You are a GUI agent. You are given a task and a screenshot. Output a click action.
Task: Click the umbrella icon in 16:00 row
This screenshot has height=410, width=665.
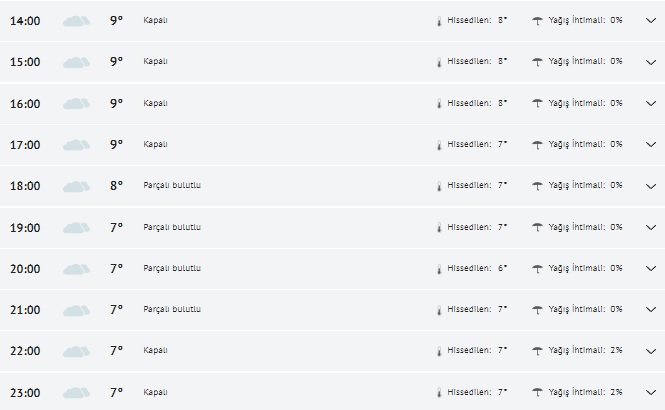[537, 103]
